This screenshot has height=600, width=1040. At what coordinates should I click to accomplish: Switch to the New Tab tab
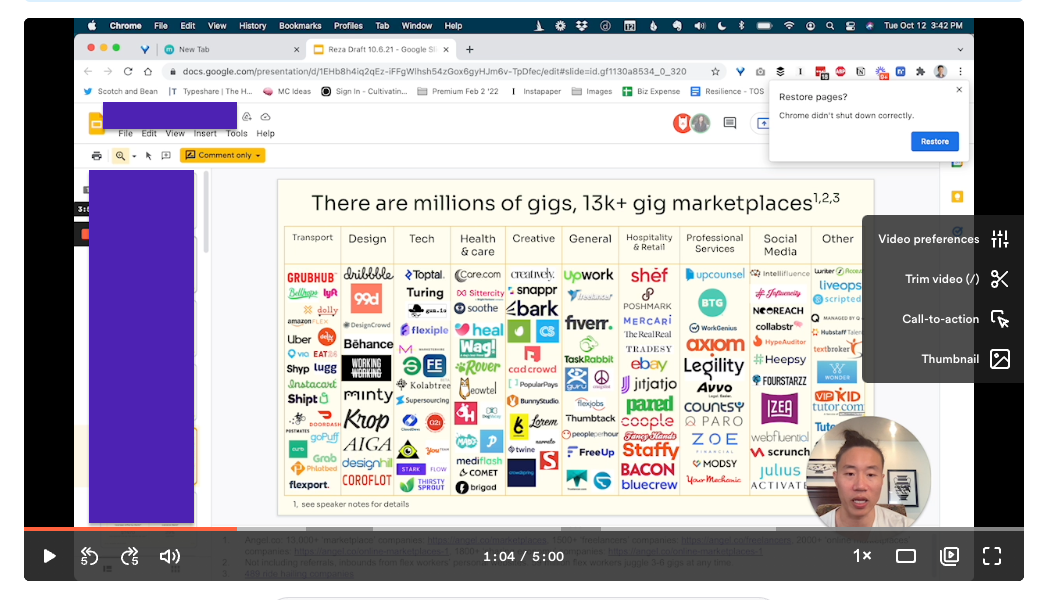pos(229,49)
